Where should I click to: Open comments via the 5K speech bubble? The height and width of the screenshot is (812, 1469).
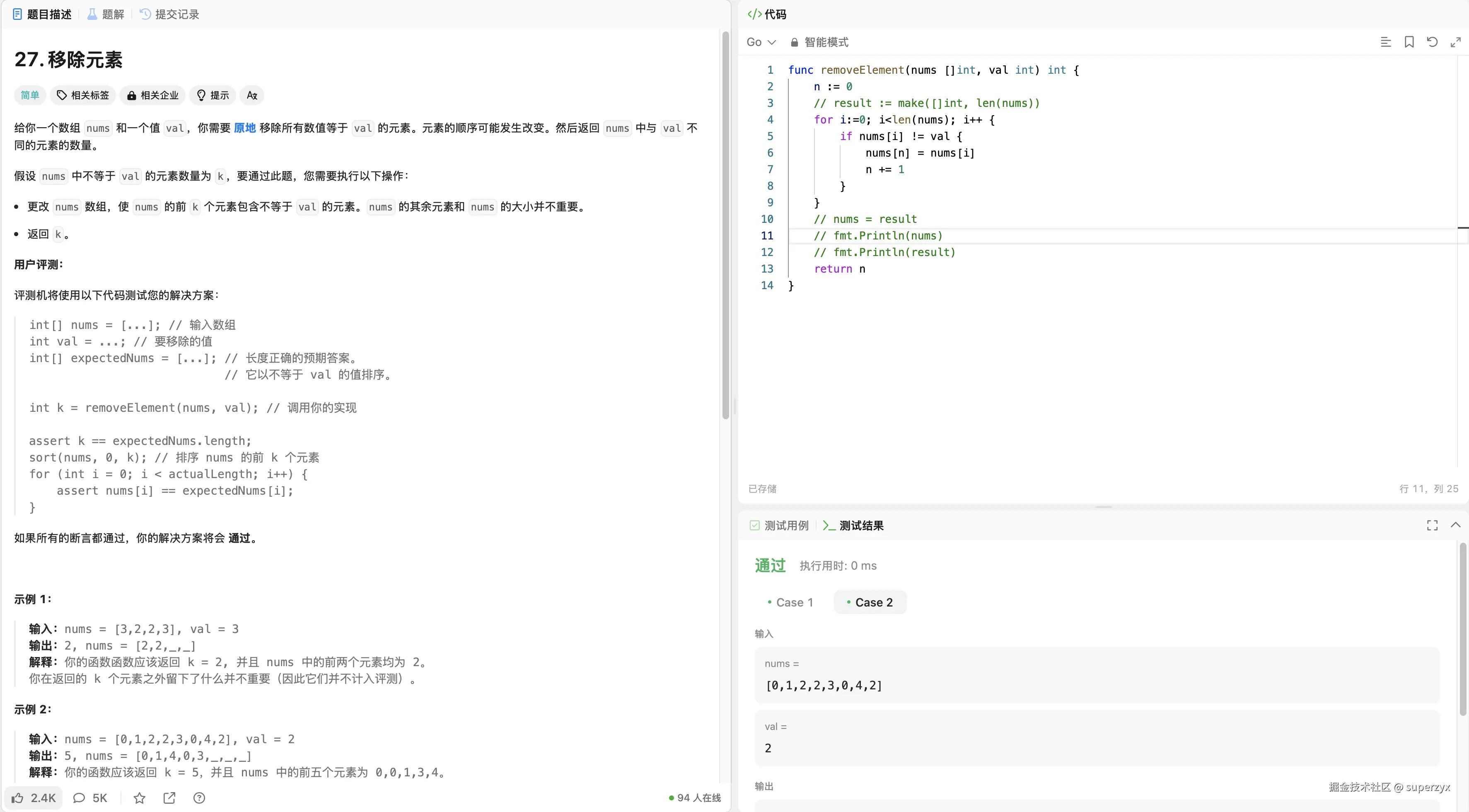pyautogui.click(x=79, y=798)
